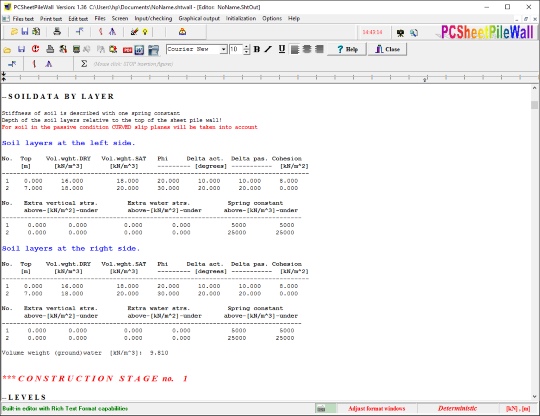Click sheet pile profile icon in main toolbar
Screen dimensions: 540x416
pos(80,32)
